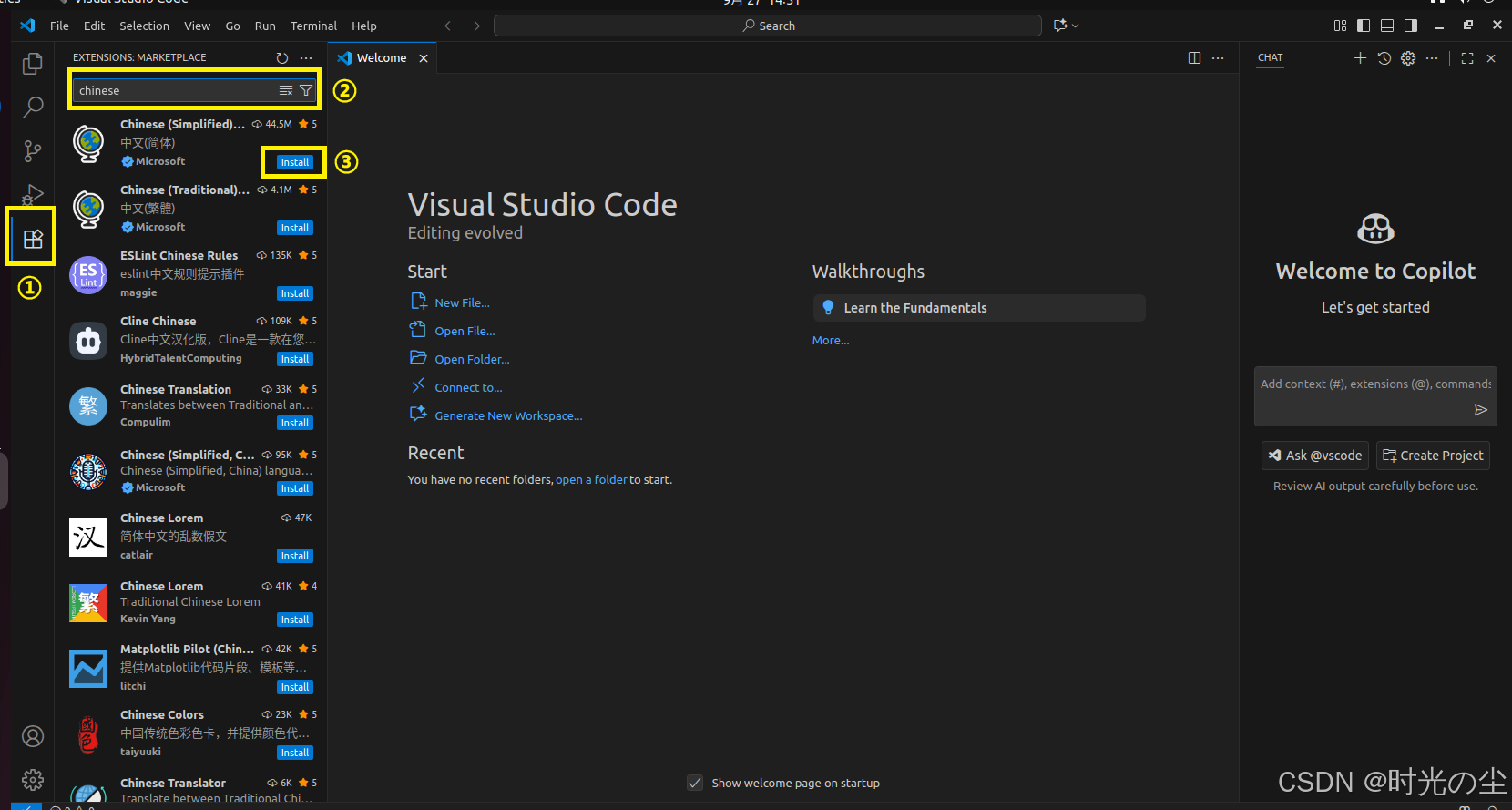The width and height of the screenshot is (1512, 810).
Task: Open chat settings gear icon
Action: (1408, 57)
